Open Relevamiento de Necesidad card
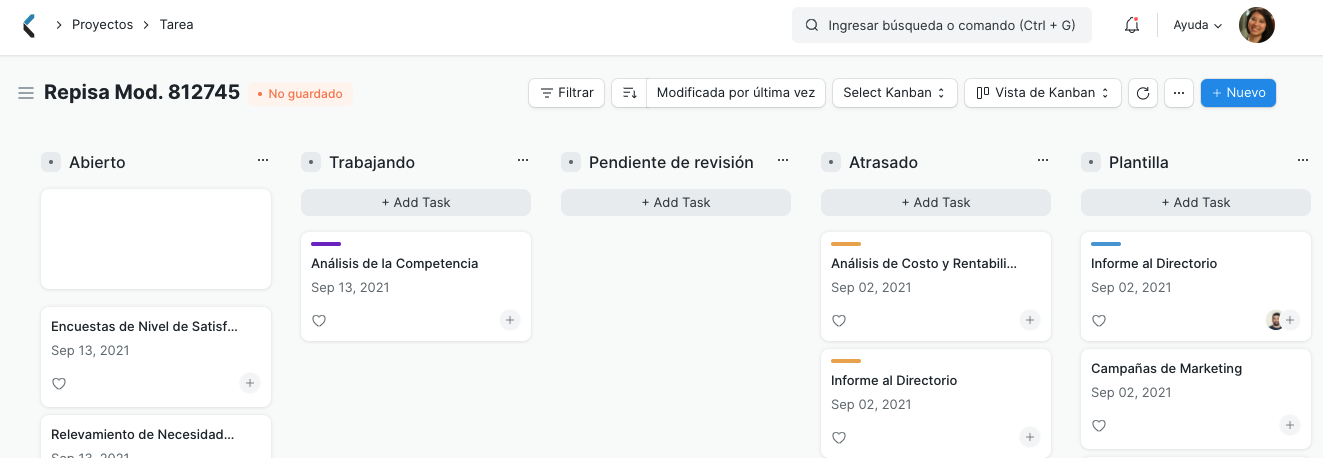This screenshot has height=458, width=1323. [143, 435]
